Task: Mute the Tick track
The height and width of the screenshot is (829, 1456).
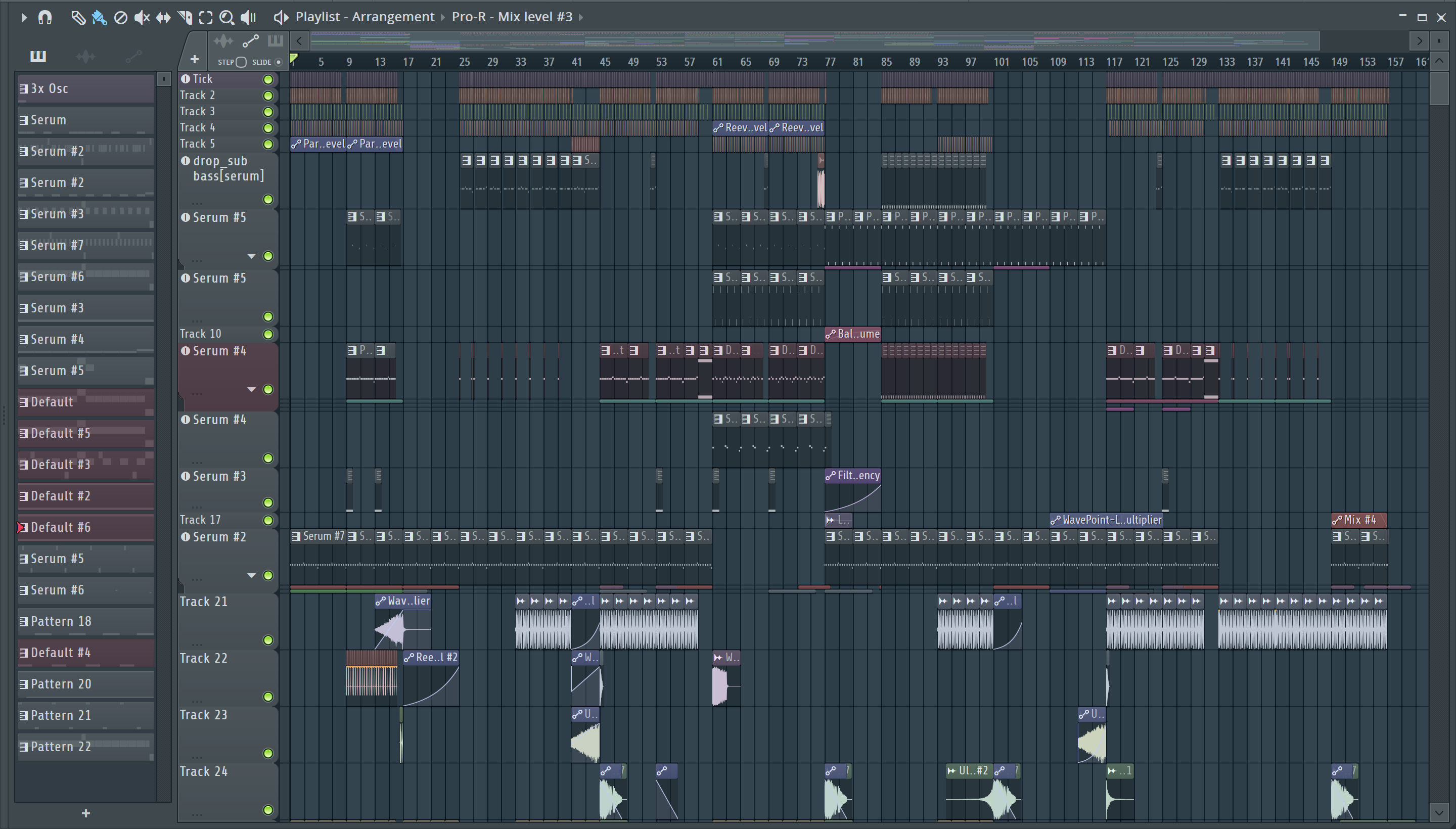Action: [x=267, y=79]
